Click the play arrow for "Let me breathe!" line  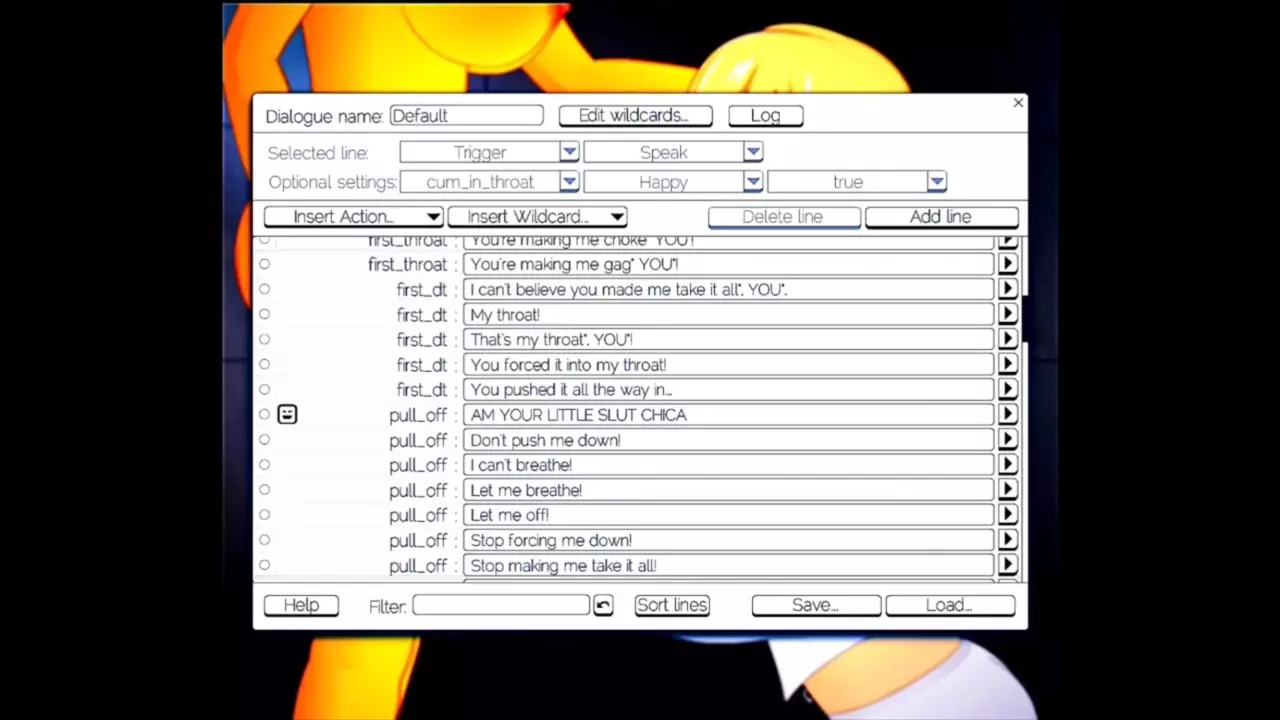[1007, 490]
